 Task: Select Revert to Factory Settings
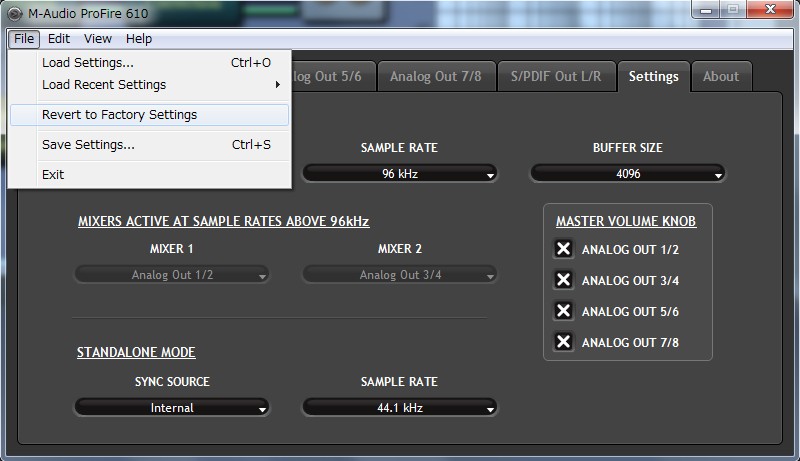click(x=120, y=115)
